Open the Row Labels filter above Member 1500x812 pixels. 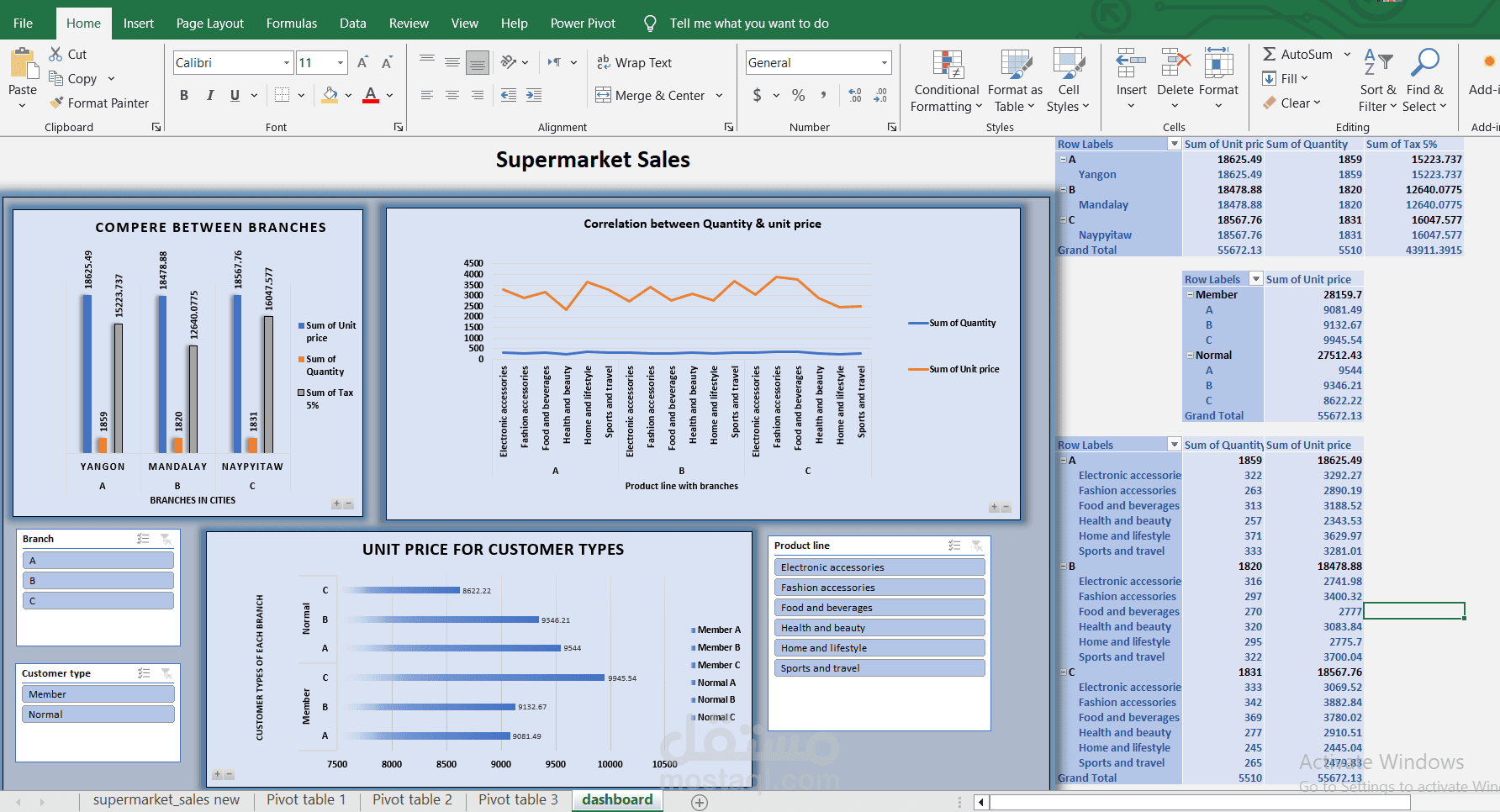1256,279
